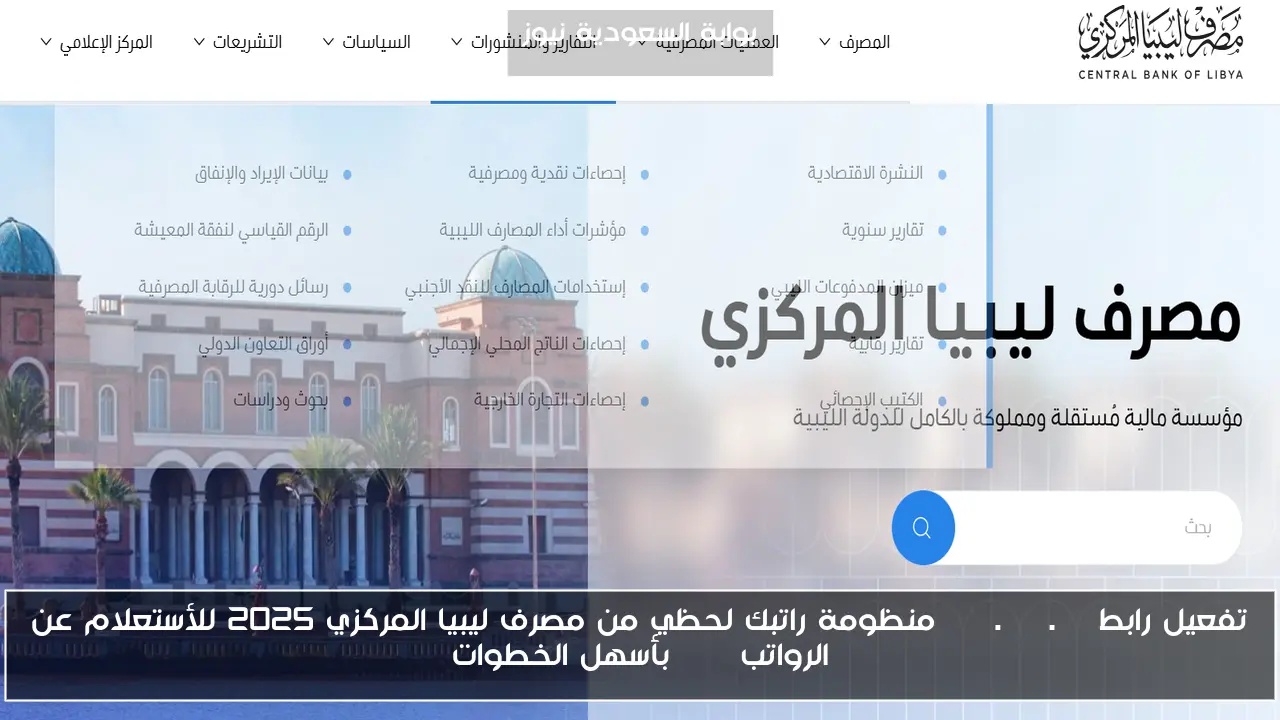Open the ميزان المدفوعات الليبي link

point(846,287)
